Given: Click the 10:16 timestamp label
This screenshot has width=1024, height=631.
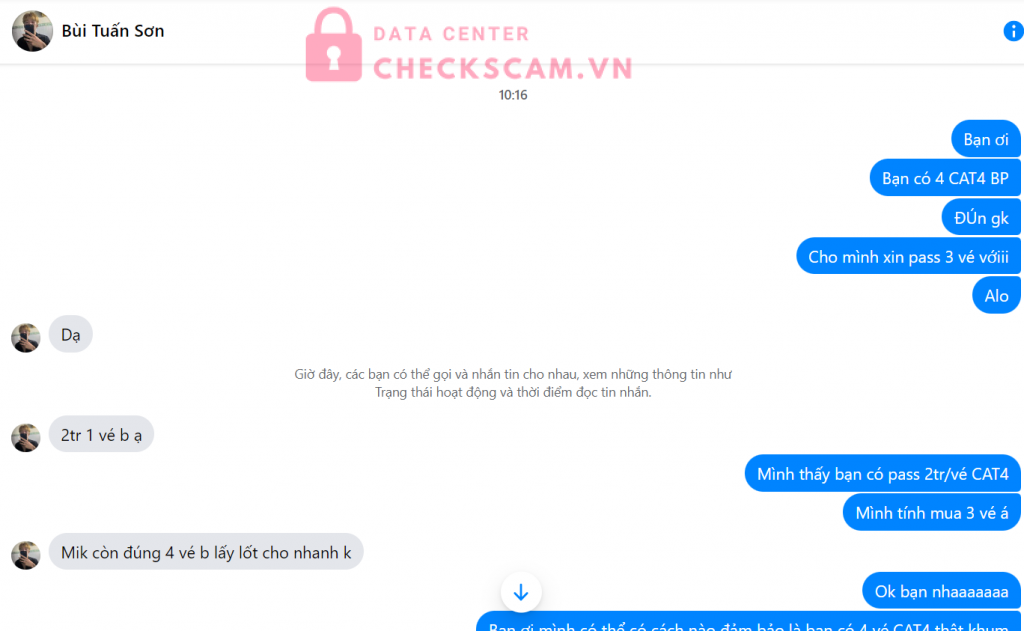Looking at the screenshot, I should (x=513, y=95).
